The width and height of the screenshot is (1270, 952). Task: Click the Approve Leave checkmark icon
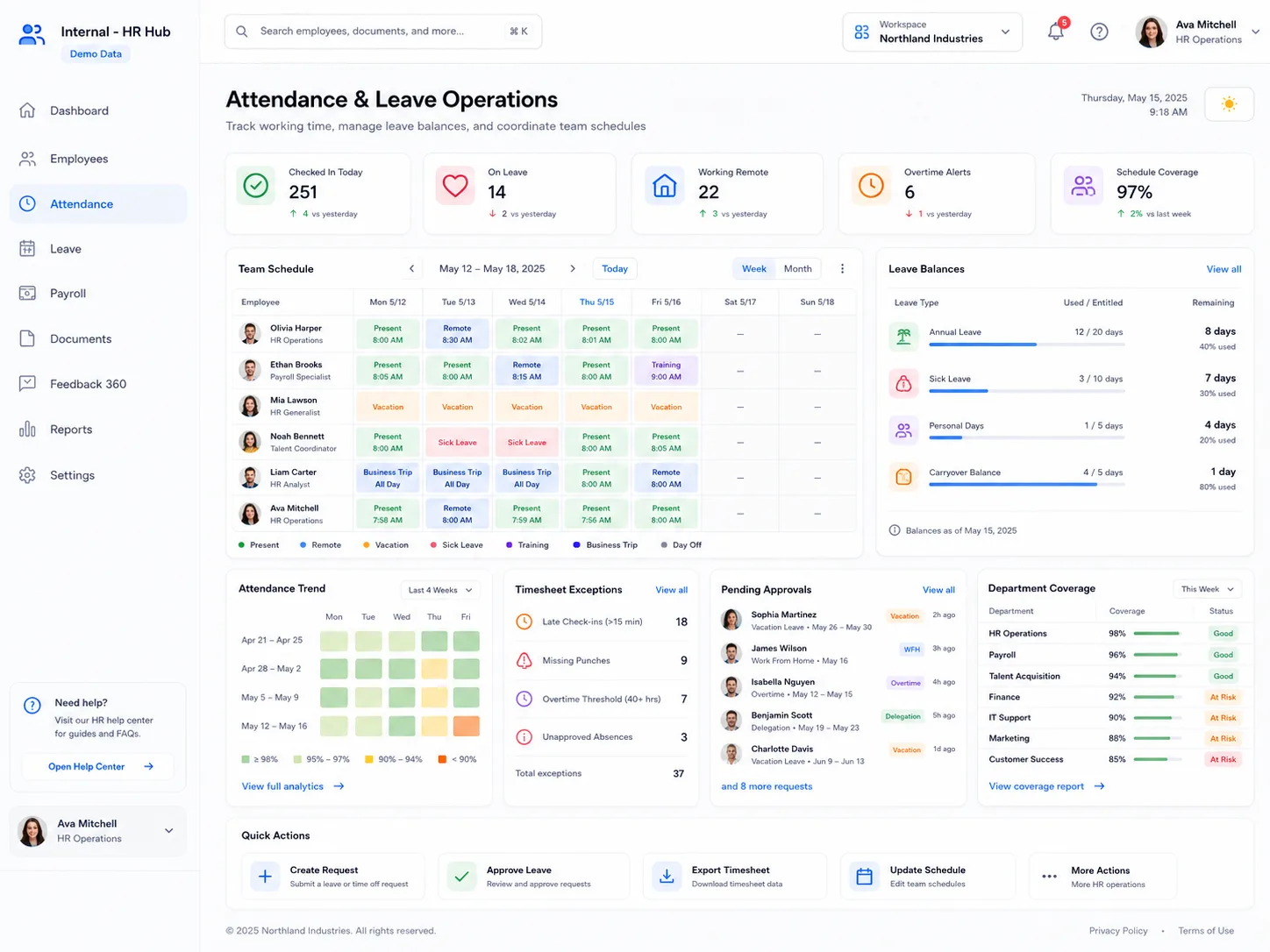pyautogui.click(x=461, y=877)
